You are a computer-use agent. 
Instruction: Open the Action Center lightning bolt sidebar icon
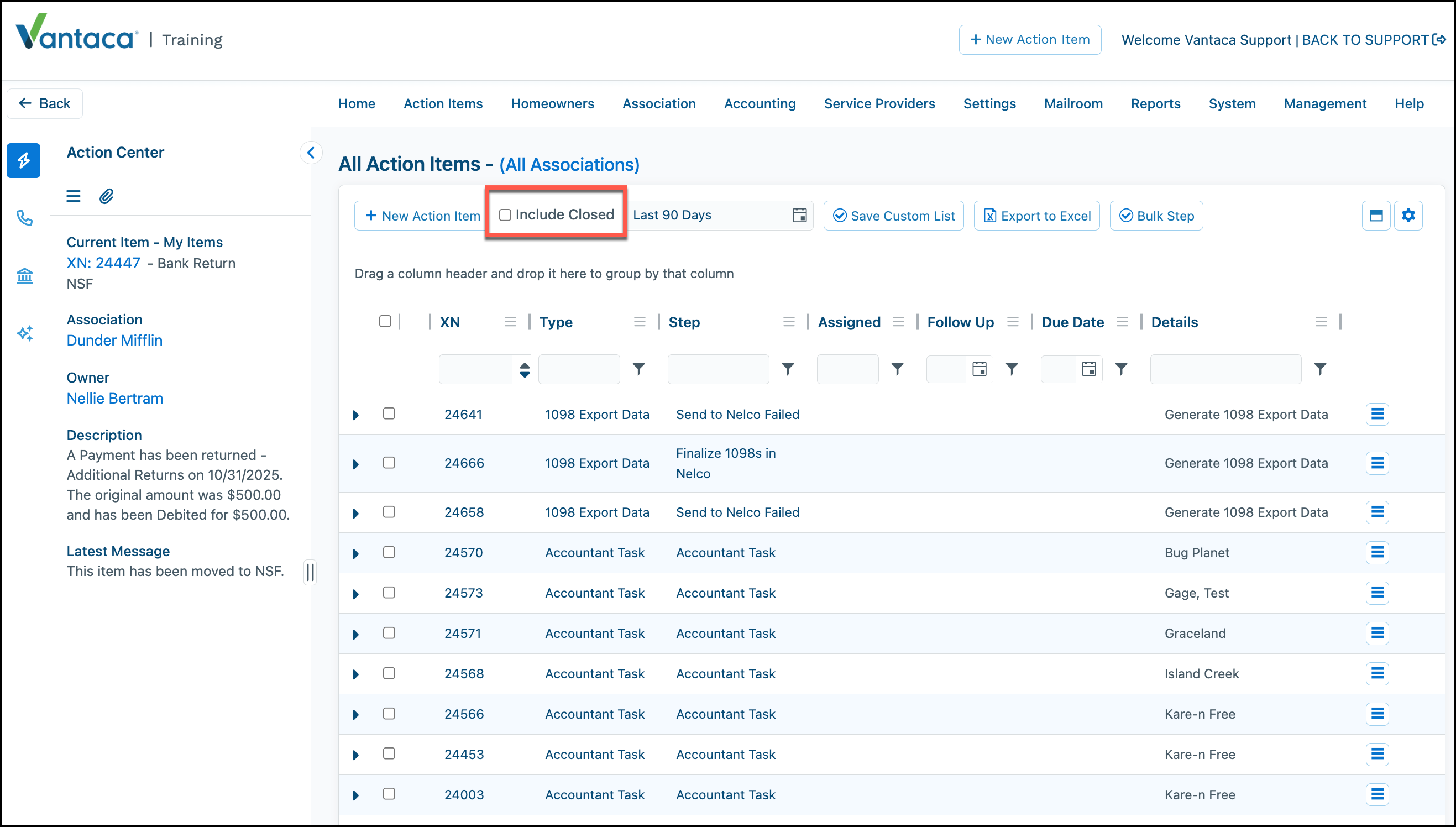click(23, 161)
